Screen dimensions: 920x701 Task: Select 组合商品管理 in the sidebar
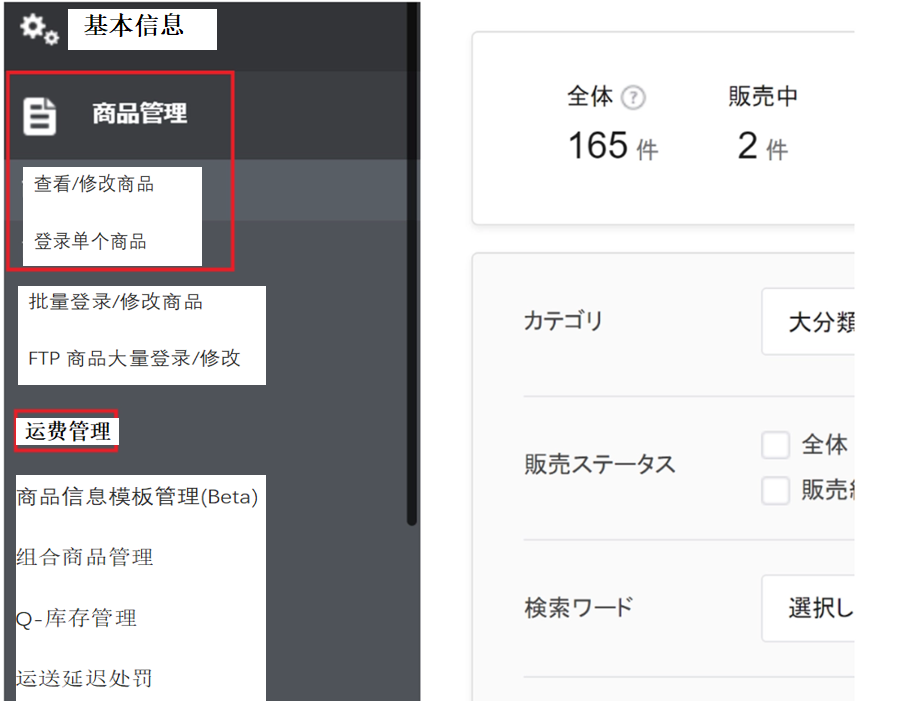pyautogui.click(x=82, y=557)
